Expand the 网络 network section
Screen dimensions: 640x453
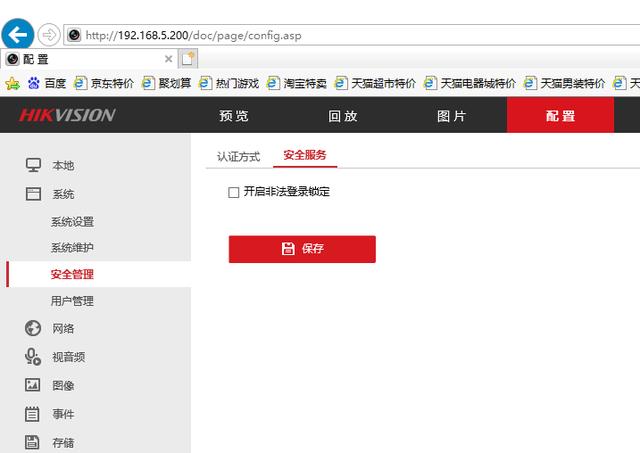coord(63,329)
